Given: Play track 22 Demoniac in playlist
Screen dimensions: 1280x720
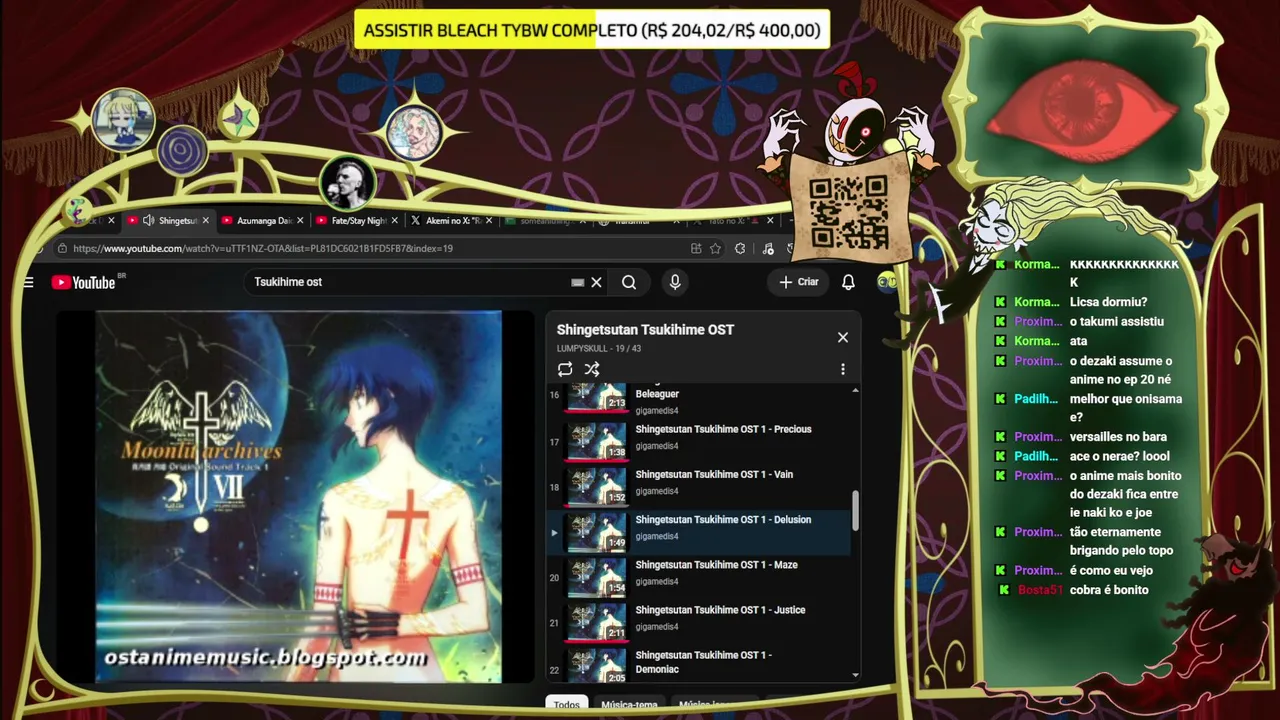Looking at the screenshot, I should point(698,663).
